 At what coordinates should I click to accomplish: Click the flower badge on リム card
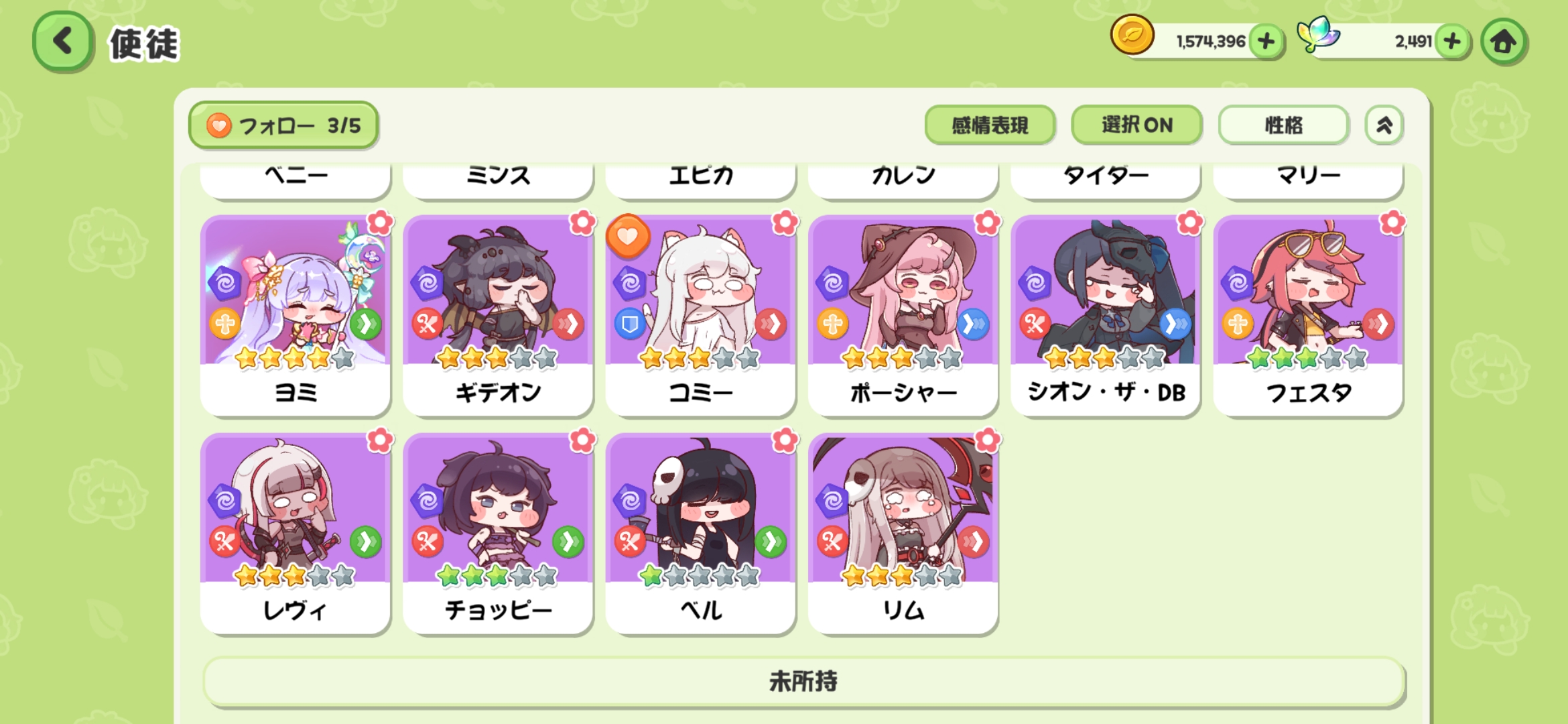click(988, 440)
